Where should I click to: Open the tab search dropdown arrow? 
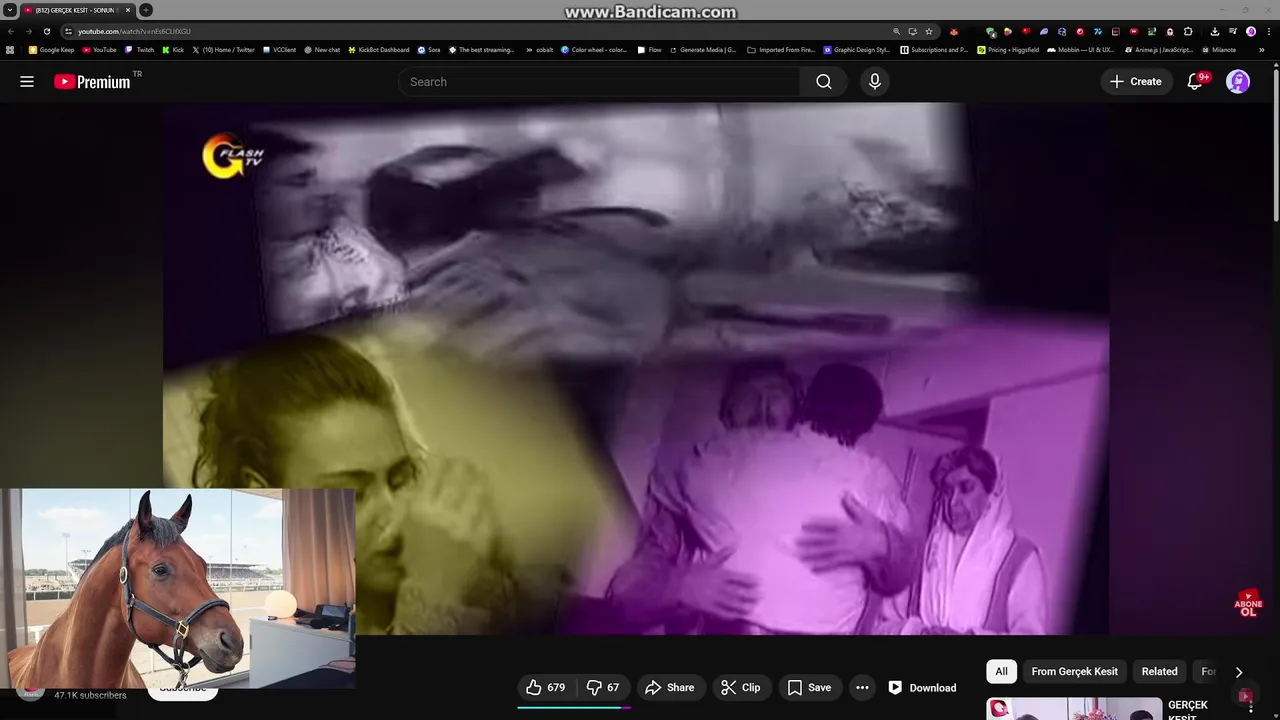pos(10,10)
